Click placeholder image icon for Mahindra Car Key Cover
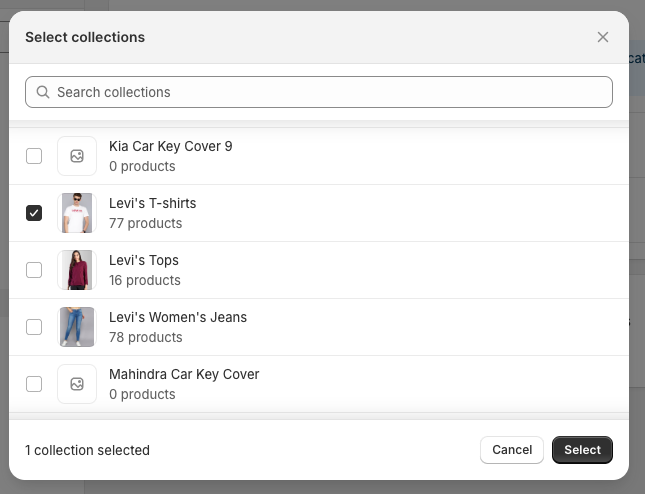The image size is (645, 494). pos(77,384)
